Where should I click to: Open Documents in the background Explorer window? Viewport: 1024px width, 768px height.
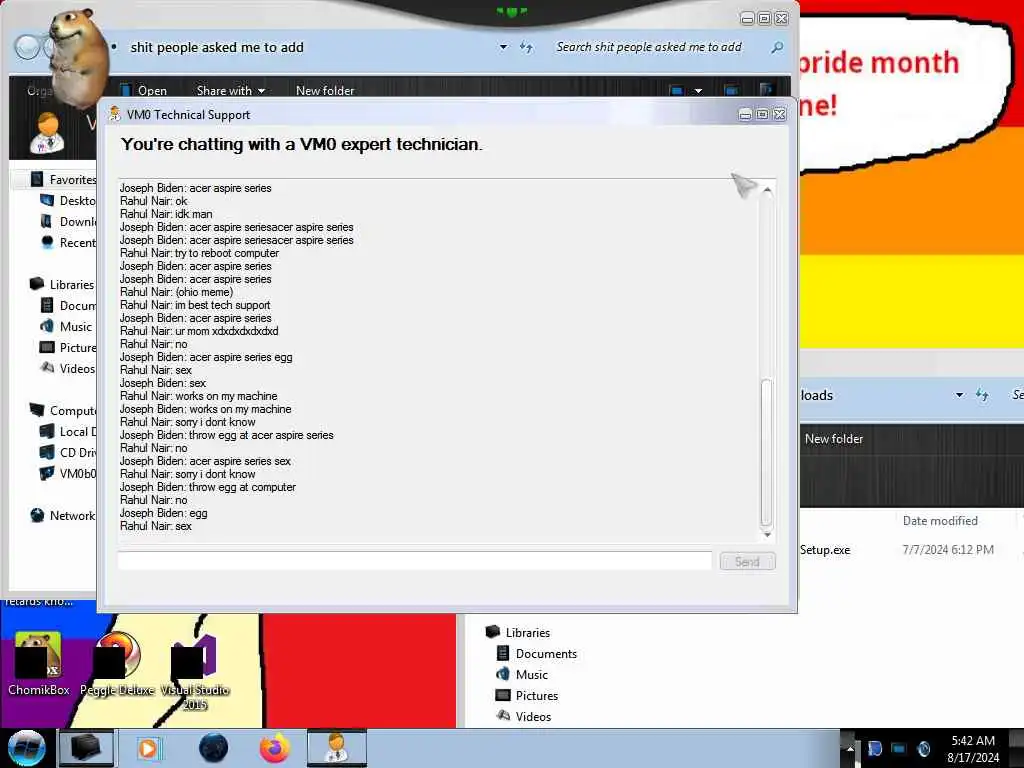pos(537,654)
